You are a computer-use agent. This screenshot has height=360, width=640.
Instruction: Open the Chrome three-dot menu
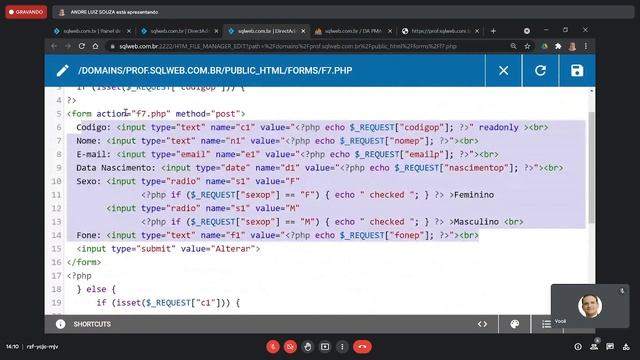click(x=586, y=47)
